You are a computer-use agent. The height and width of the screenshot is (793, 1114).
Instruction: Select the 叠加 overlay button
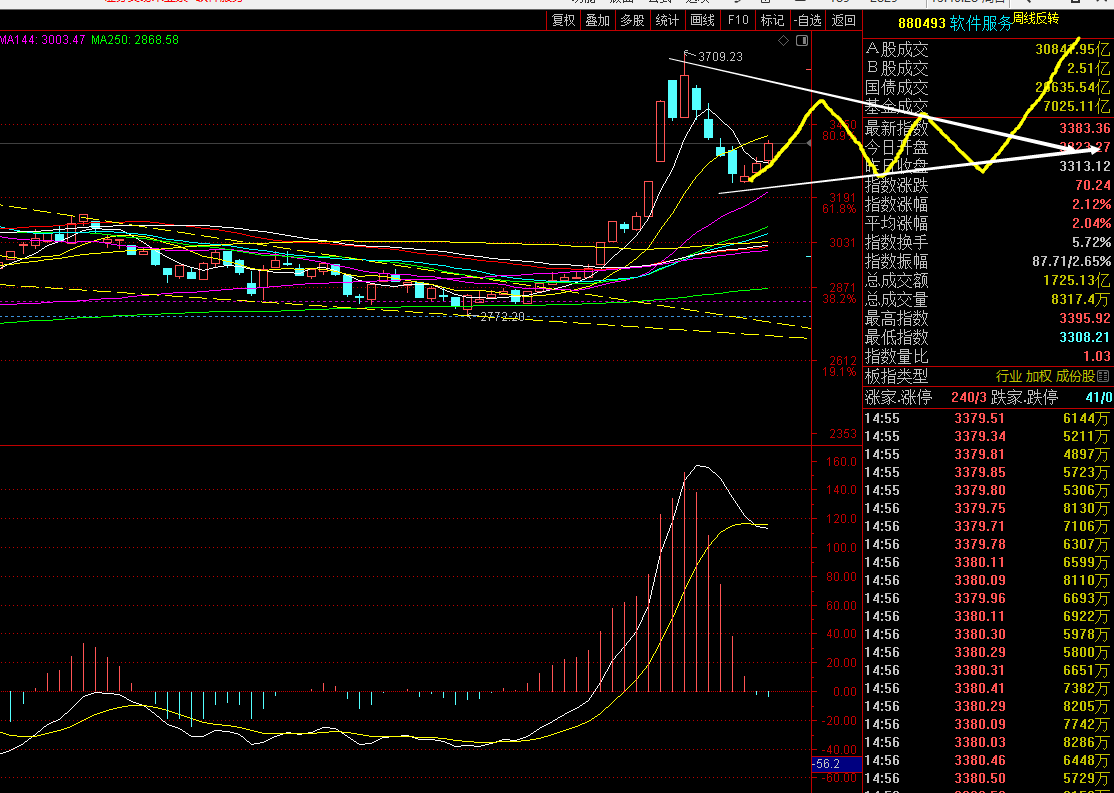[x=597, y=21]
